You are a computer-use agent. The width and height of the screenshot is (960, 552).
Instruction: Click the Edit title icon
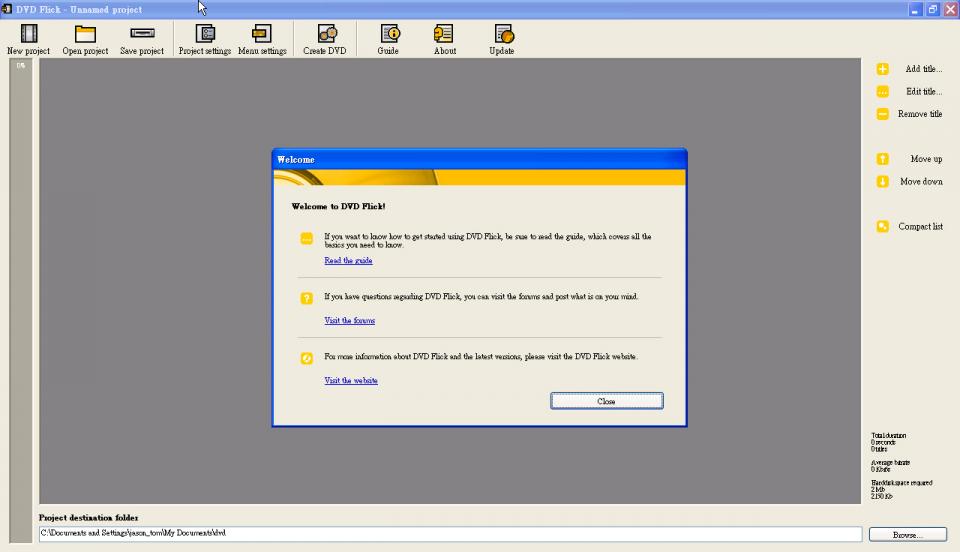[882, 92]
